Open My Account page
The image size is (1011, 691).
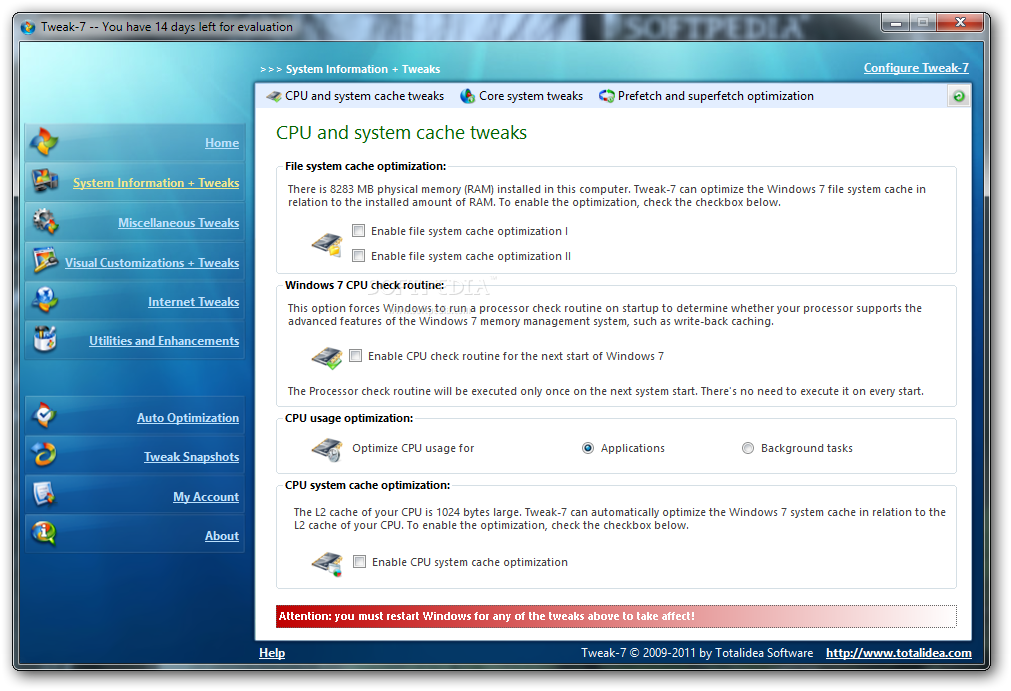pos(206,497)
